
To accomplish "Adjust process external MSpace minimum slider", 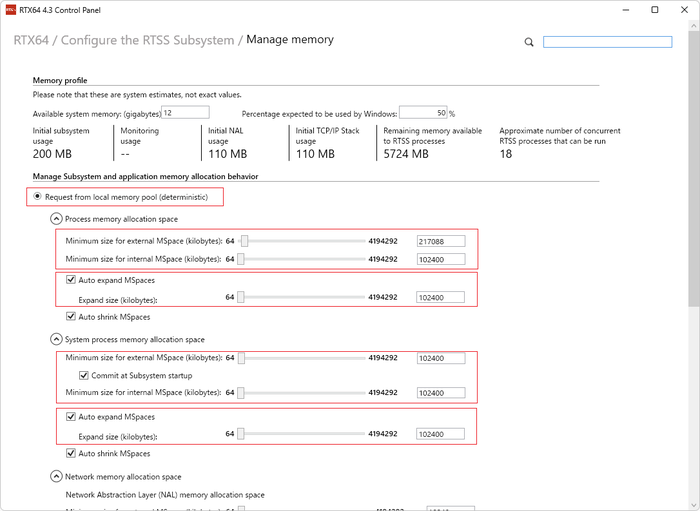I will 244,241.
